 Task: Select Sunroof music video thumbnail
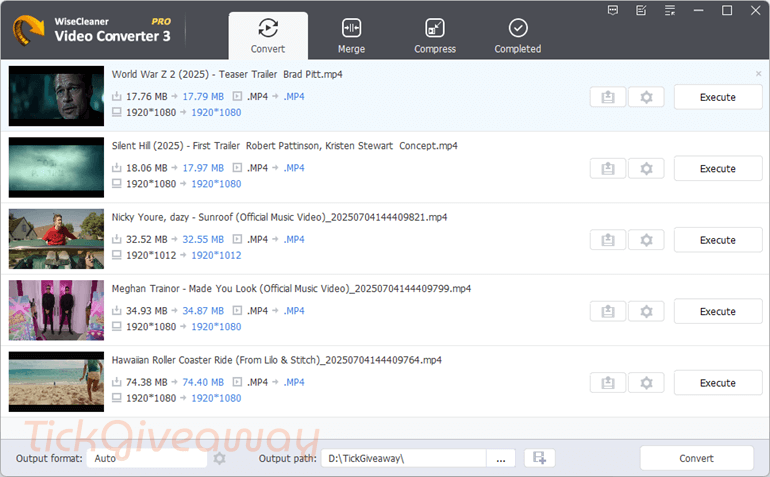tap(56, 239)
